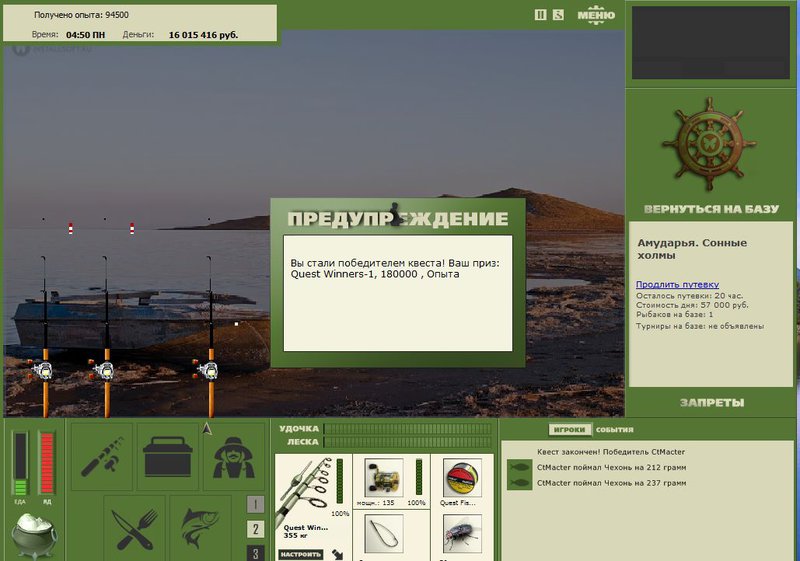800x561 pixels.
Task: Pause the game with pause icon
Action: click(x=541, y=15)
